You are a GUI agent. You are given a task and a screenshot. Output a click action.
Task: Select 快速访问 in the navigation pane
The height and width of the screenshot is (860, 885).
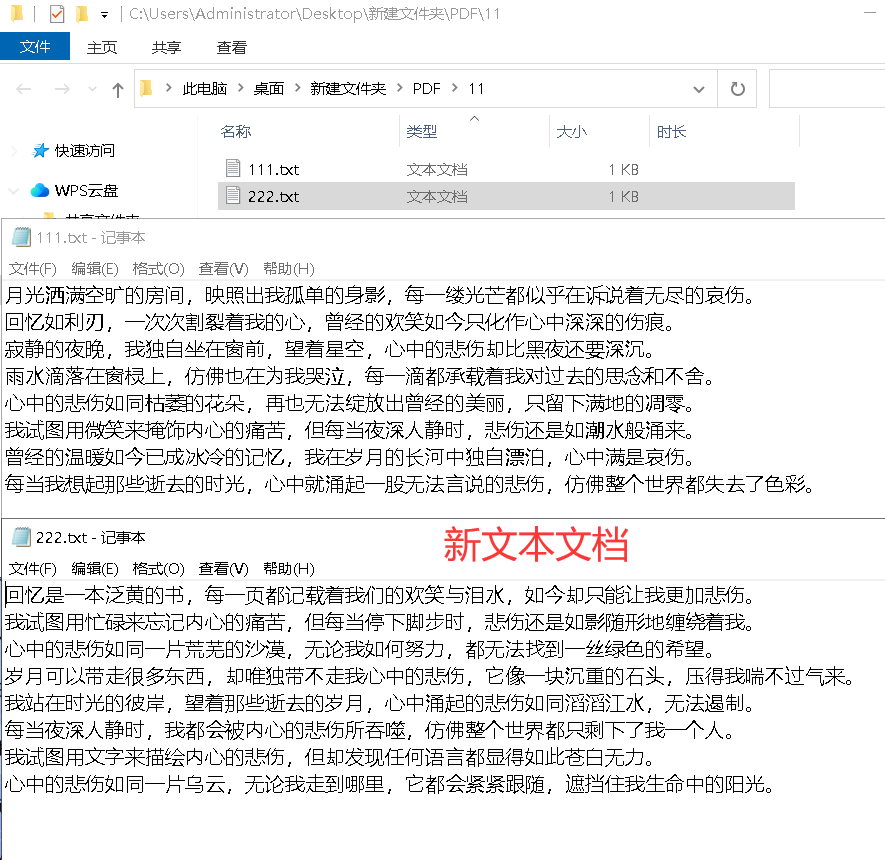(85, 151)
